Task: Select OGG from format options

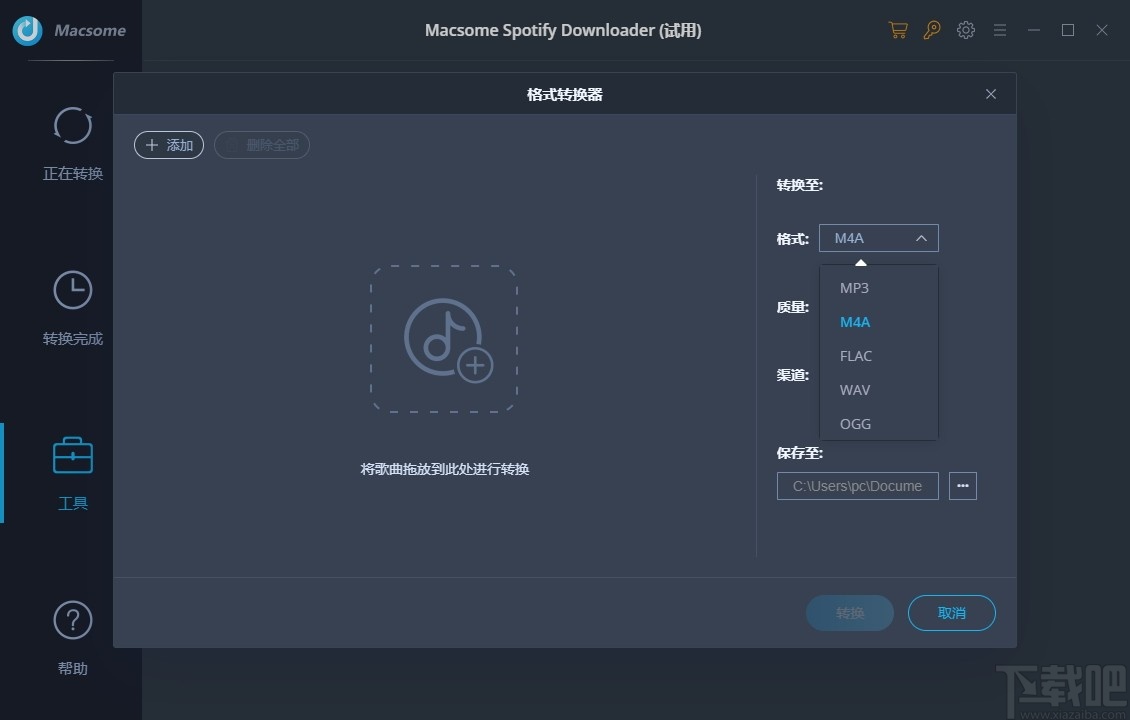Action: (x=854, y=424)
